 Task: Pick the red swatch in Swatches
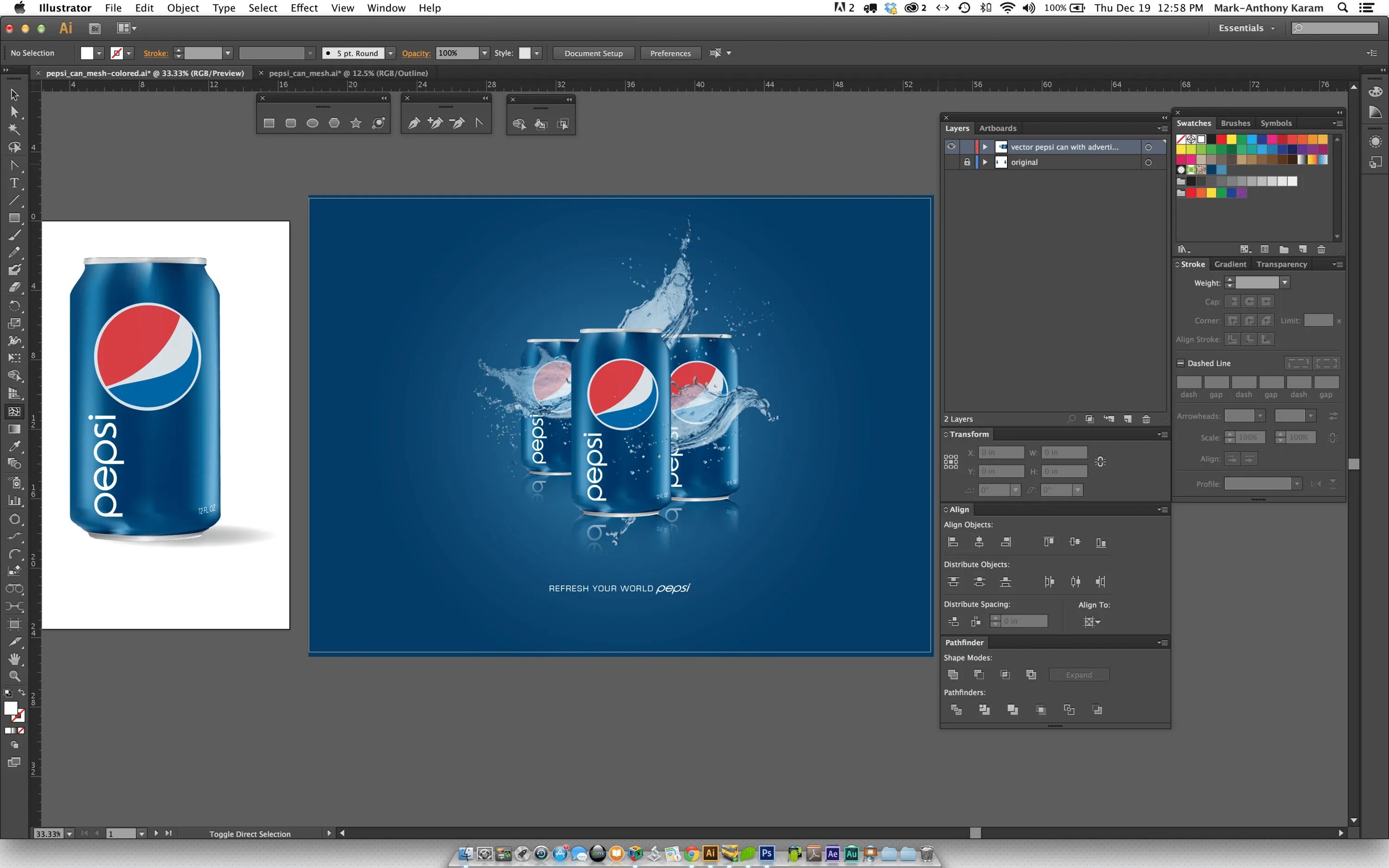[x=1221, y=139]
